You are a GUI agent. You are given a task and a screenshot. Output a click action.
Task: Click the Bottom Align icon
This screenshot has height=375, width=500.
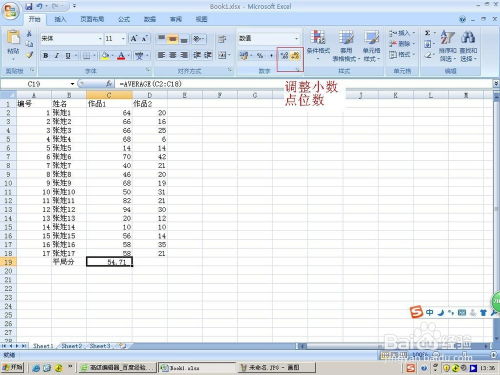(x=184, y=39)
